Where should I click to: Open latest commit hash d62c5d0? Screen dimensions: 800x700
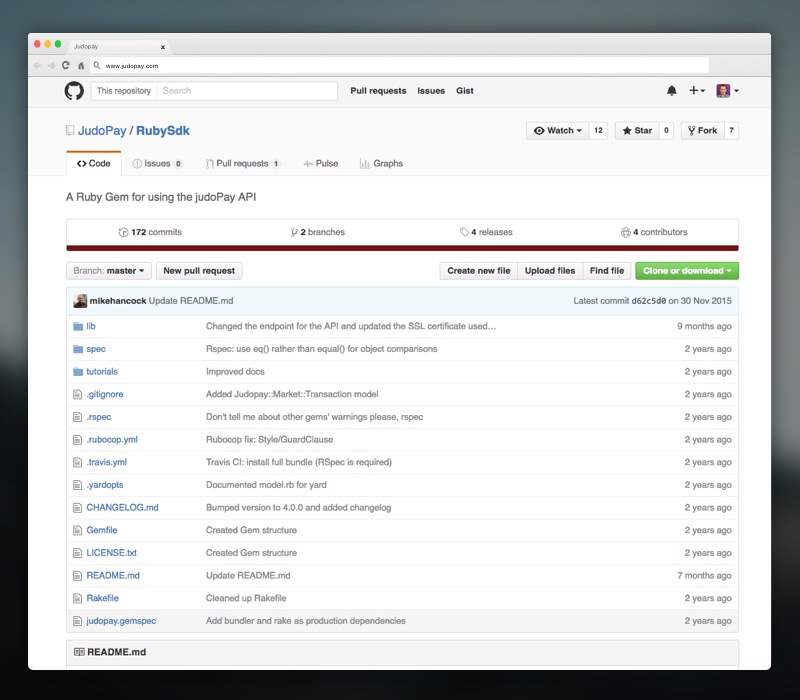point(648,301)
